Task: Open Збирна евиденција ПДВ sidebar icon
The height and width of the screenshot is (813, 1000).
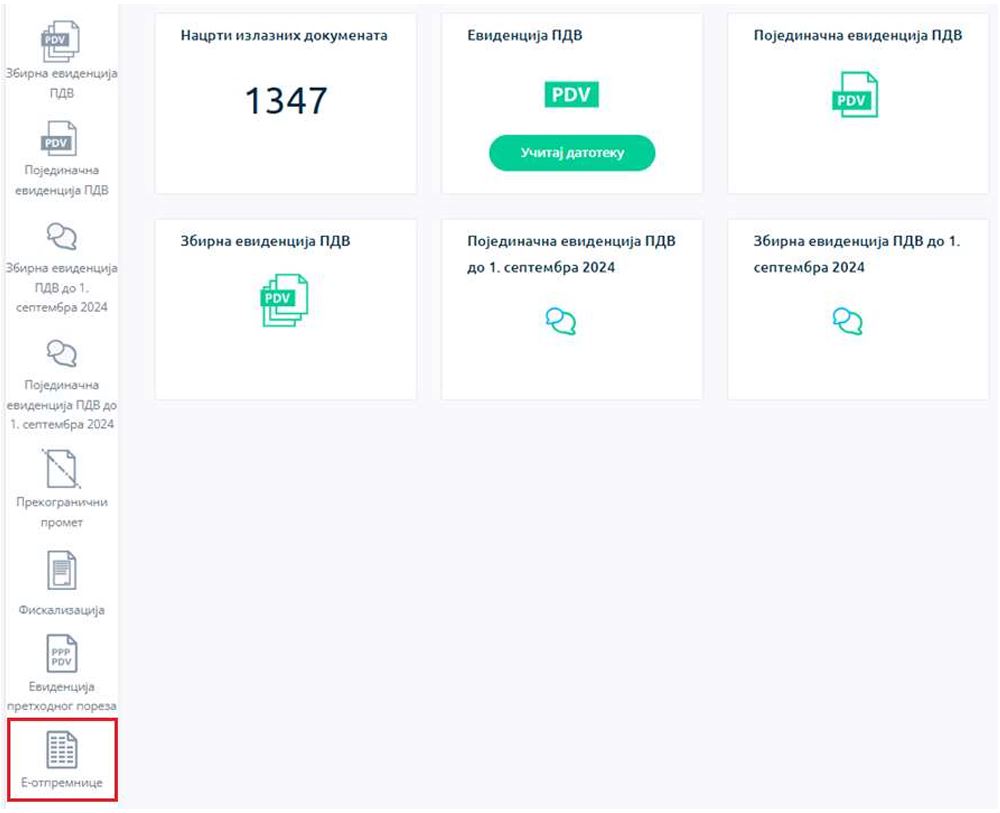Action: (x=61, y=41)
